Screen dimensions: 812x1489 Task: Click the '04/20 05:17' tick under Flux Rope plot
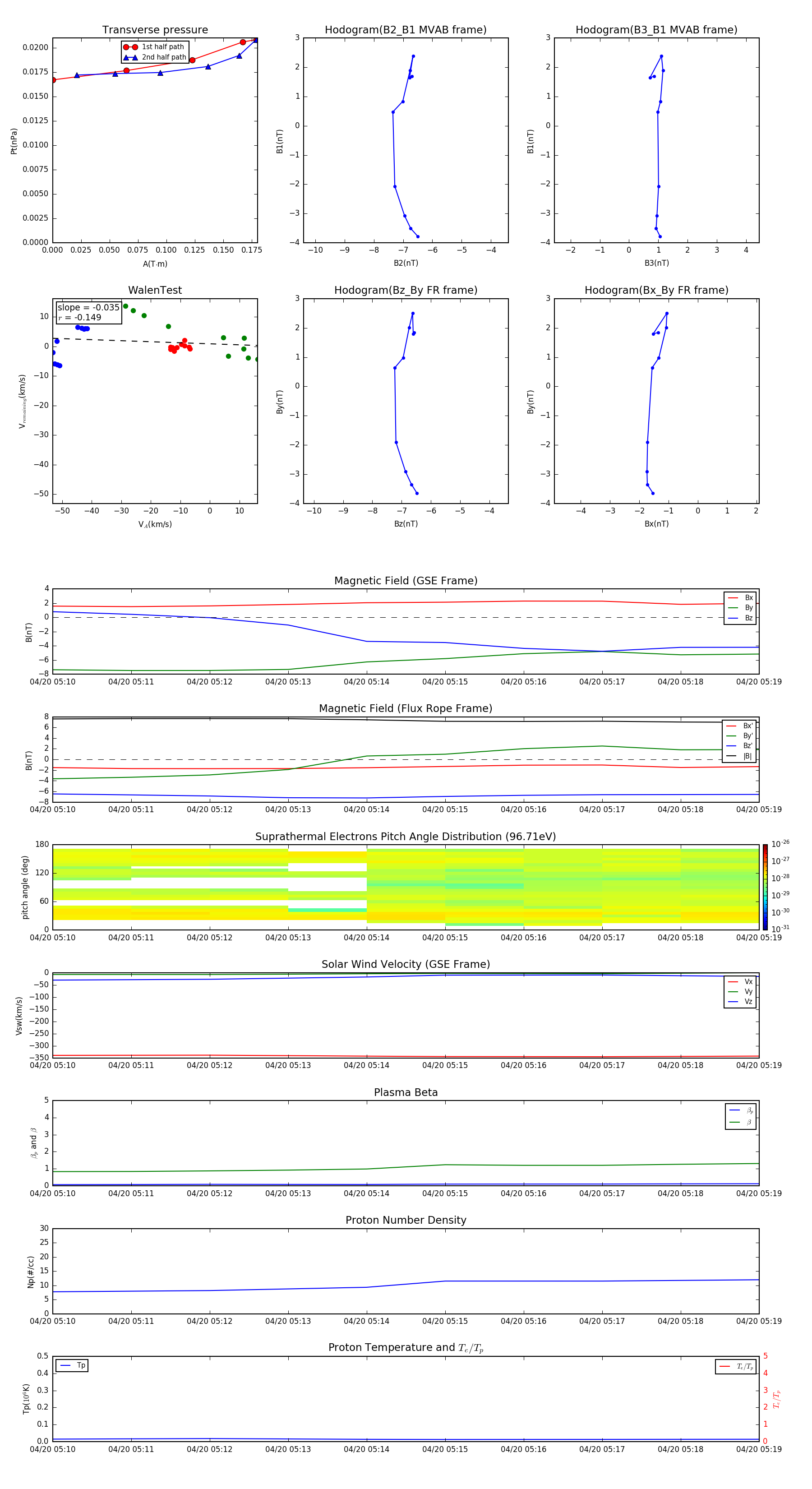pos(602,810)
